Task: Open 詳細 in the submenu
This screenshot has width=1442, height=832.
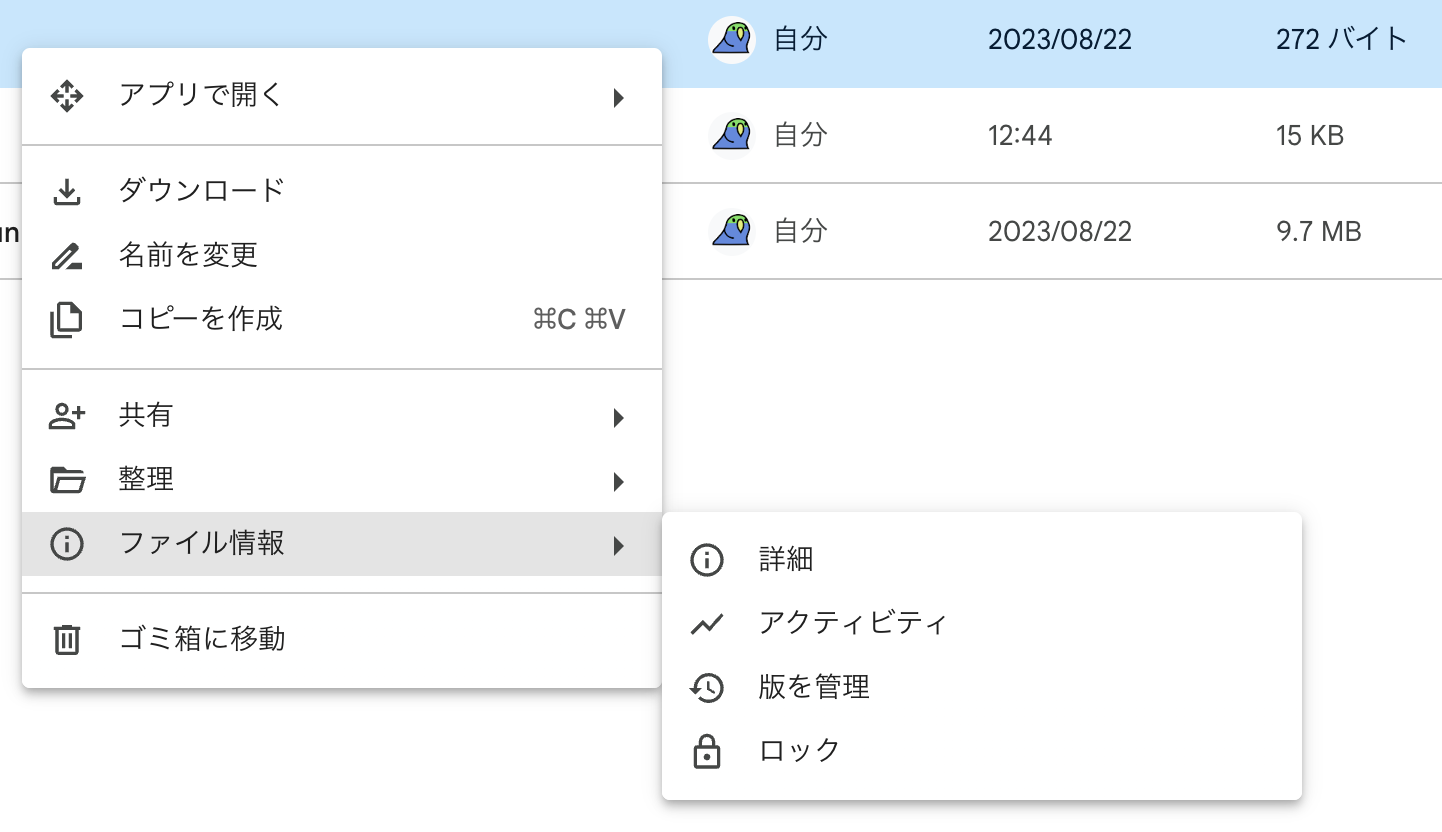Action: point(982,560)
